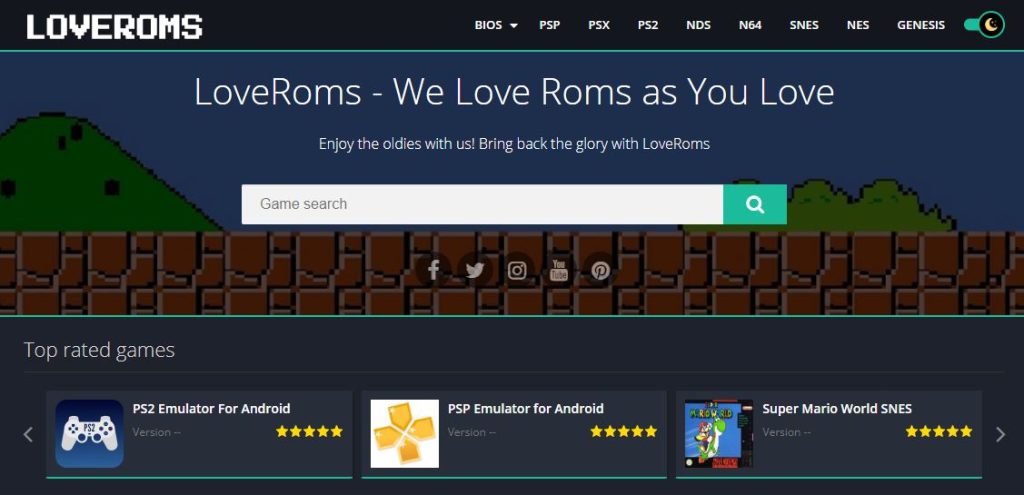Click the magnifying glass search button
The image size is (1024, 495).
[x=755, y=204]
